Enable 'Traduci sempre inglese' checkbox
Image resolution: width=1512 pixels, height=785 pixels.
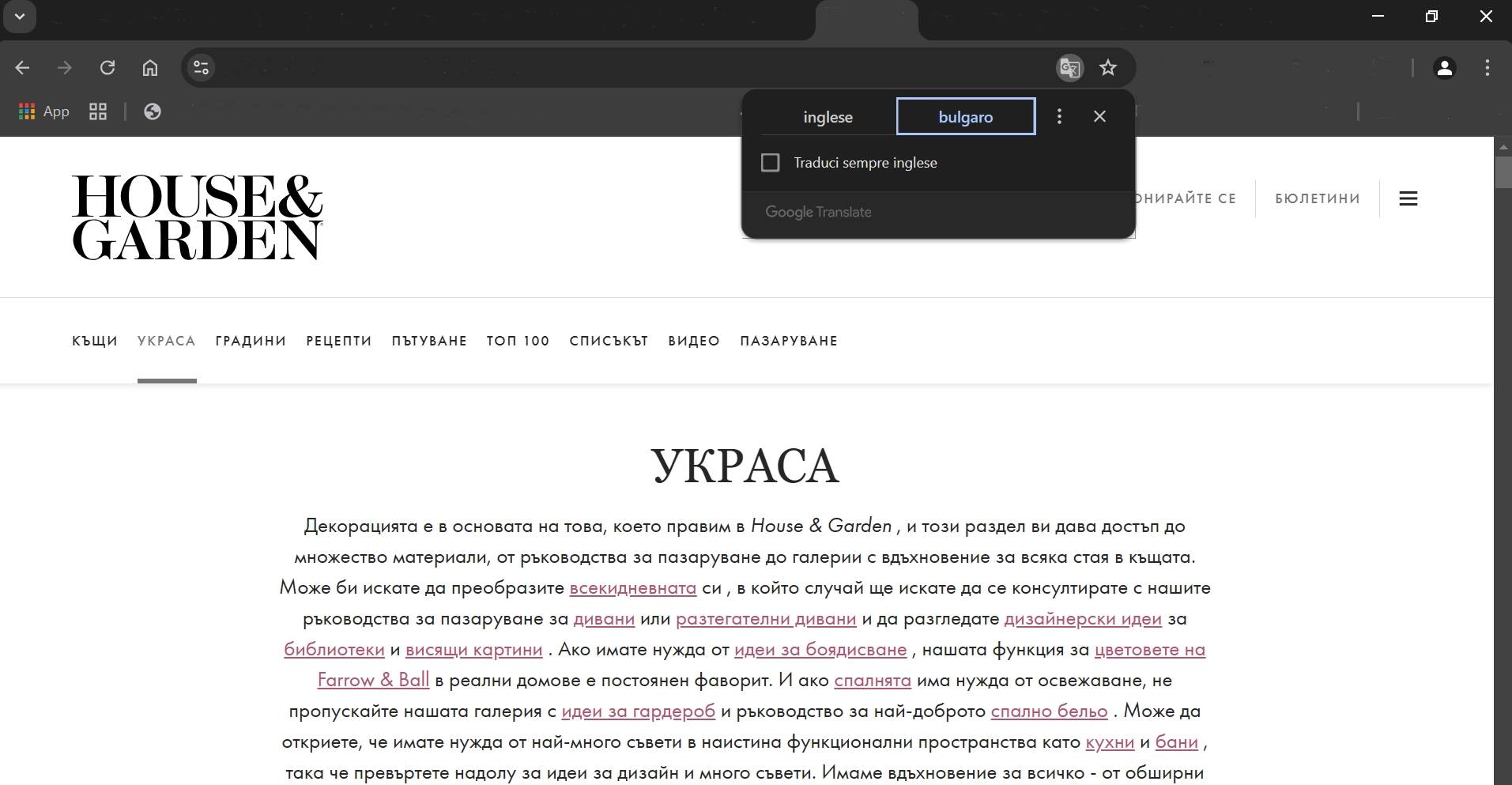click(x=770, y=163)
